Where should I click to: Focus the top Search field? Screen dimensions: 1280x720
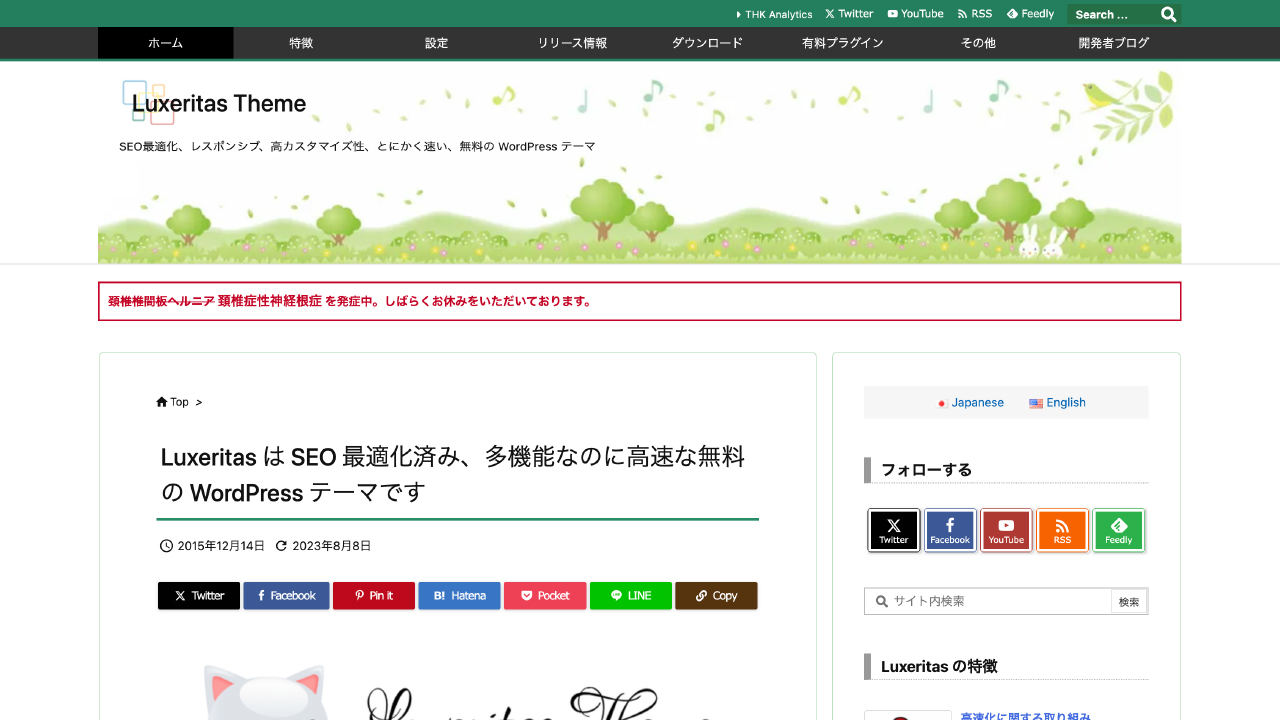tap(1113, 14)
